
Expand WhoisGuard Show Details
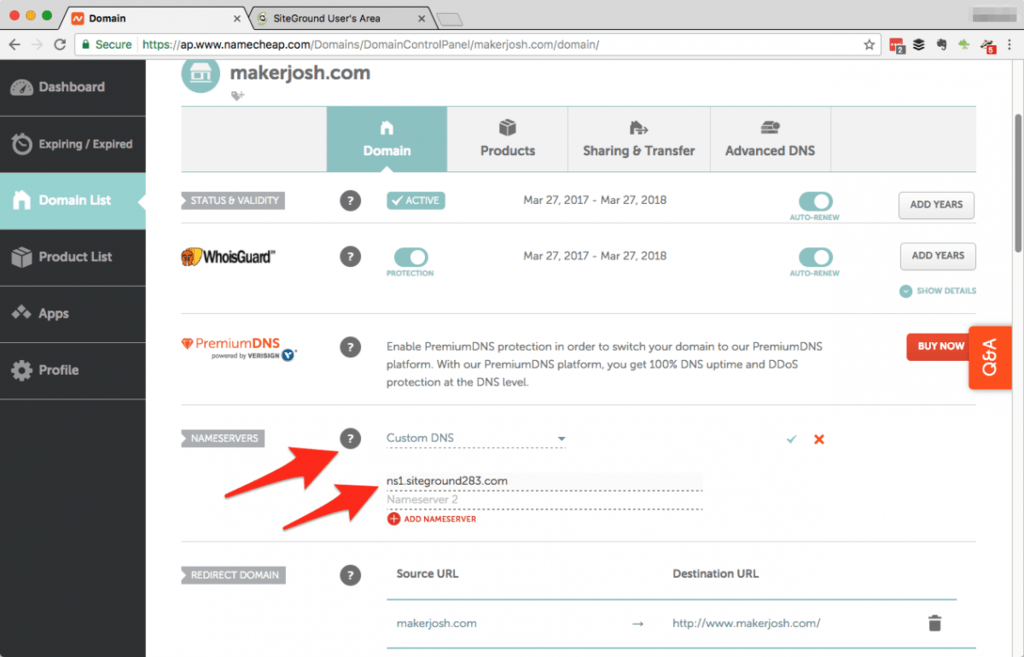(x=938, y=291)
